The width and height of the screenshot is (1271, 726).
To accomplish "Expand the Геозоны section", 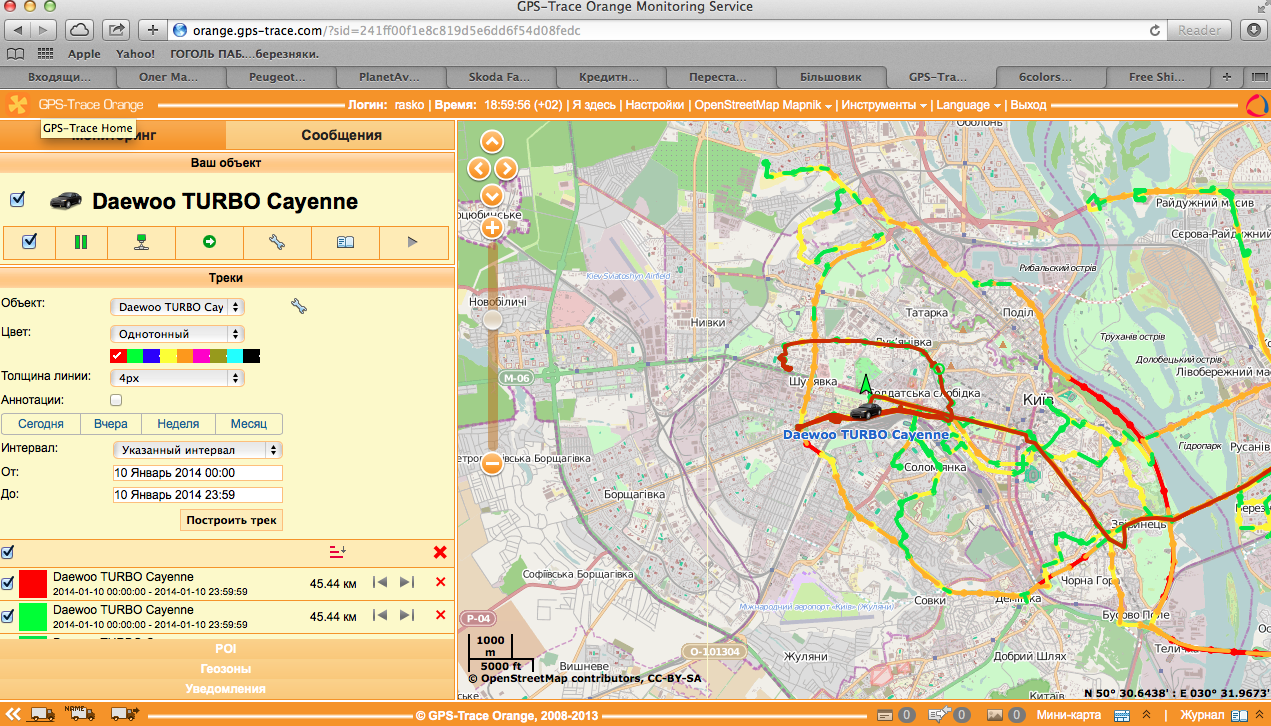I will click(x=226, y=669).
